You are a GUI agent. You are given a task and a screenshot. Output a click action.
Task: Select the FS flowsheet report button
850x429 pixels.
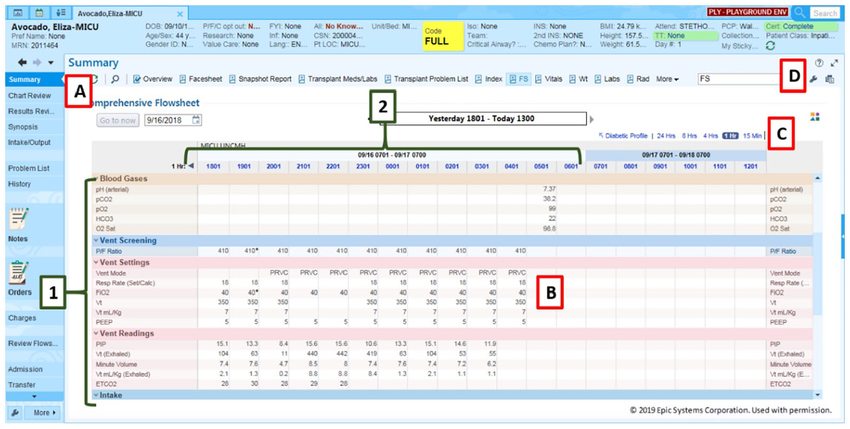click(x=519, y=79)
